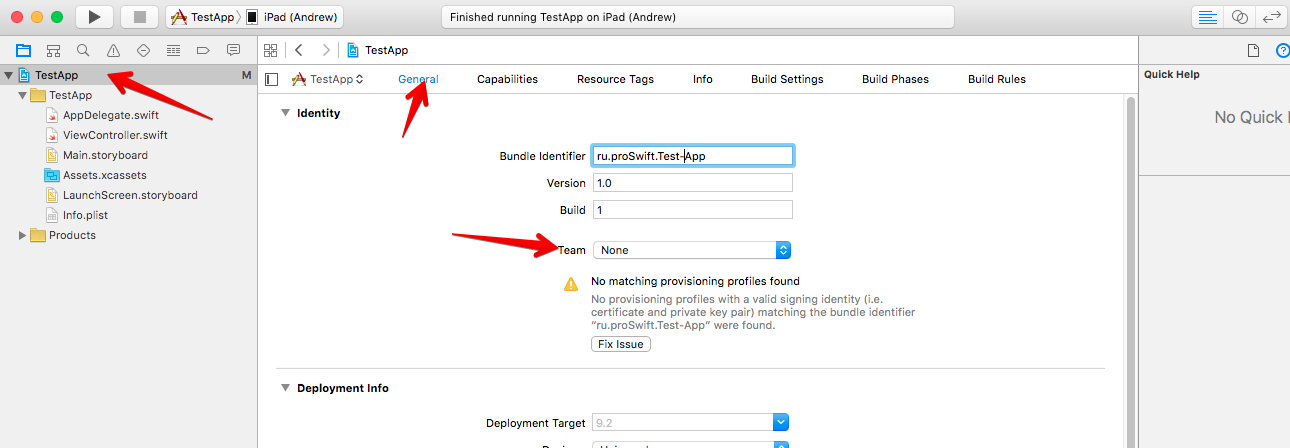Select AppDelegate.swift in navigator
1290x448 pixels.
pos(110,115)
